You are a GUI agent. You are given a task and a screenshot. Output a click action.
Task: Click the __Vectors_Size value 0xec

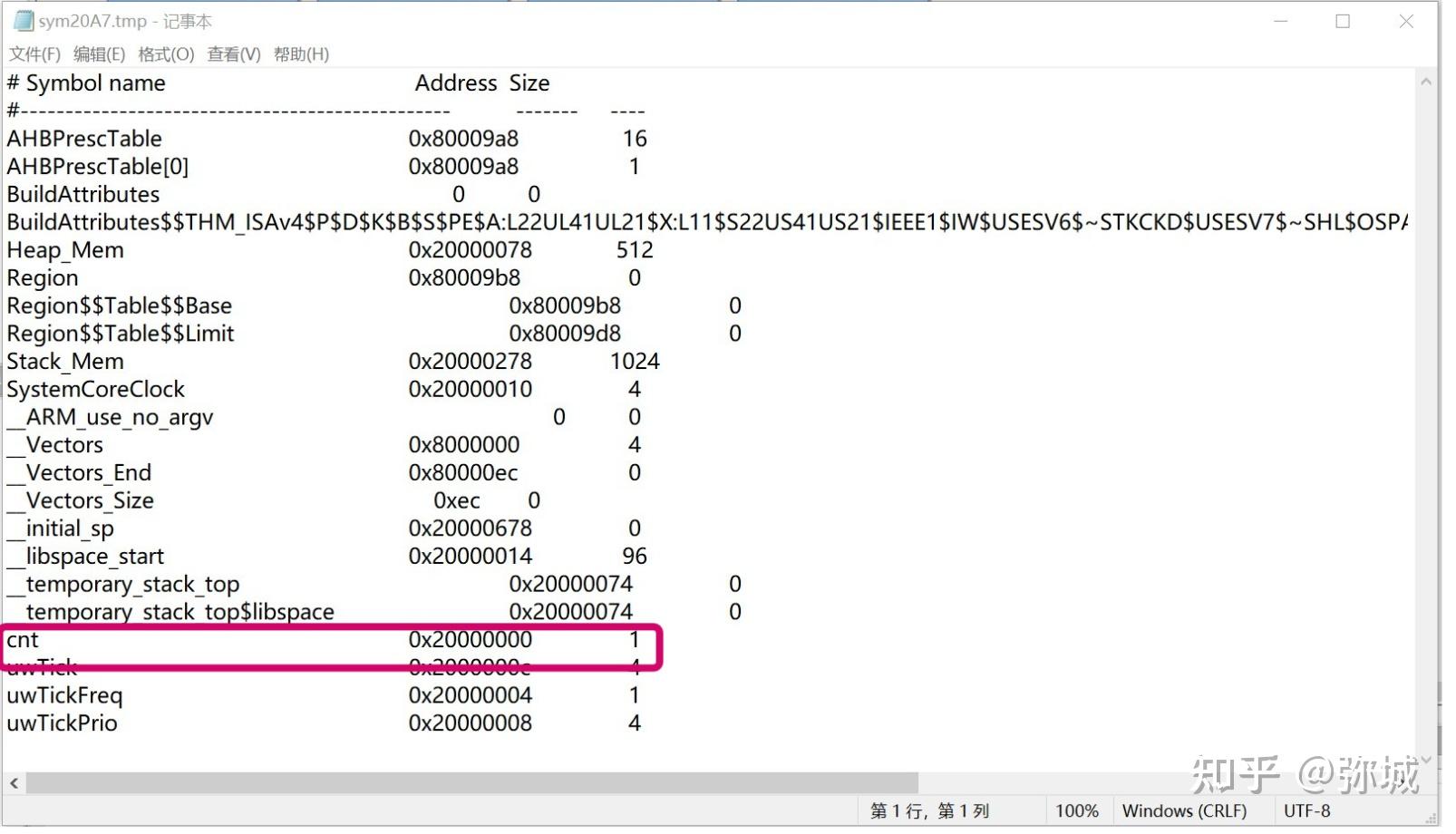coord(457,501)
